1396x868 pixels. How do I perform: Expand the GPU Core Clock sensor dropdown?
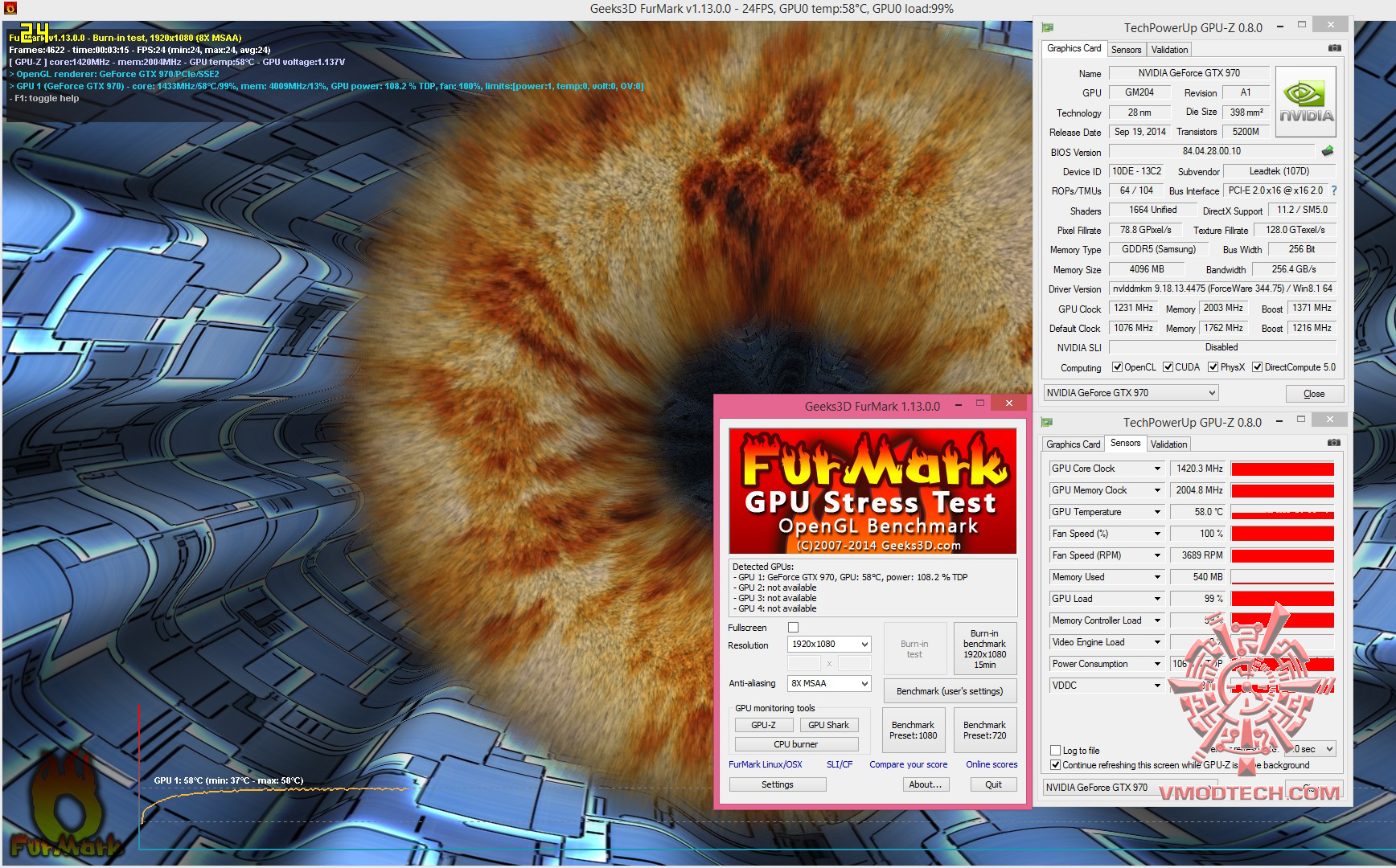coord(1157,469)
